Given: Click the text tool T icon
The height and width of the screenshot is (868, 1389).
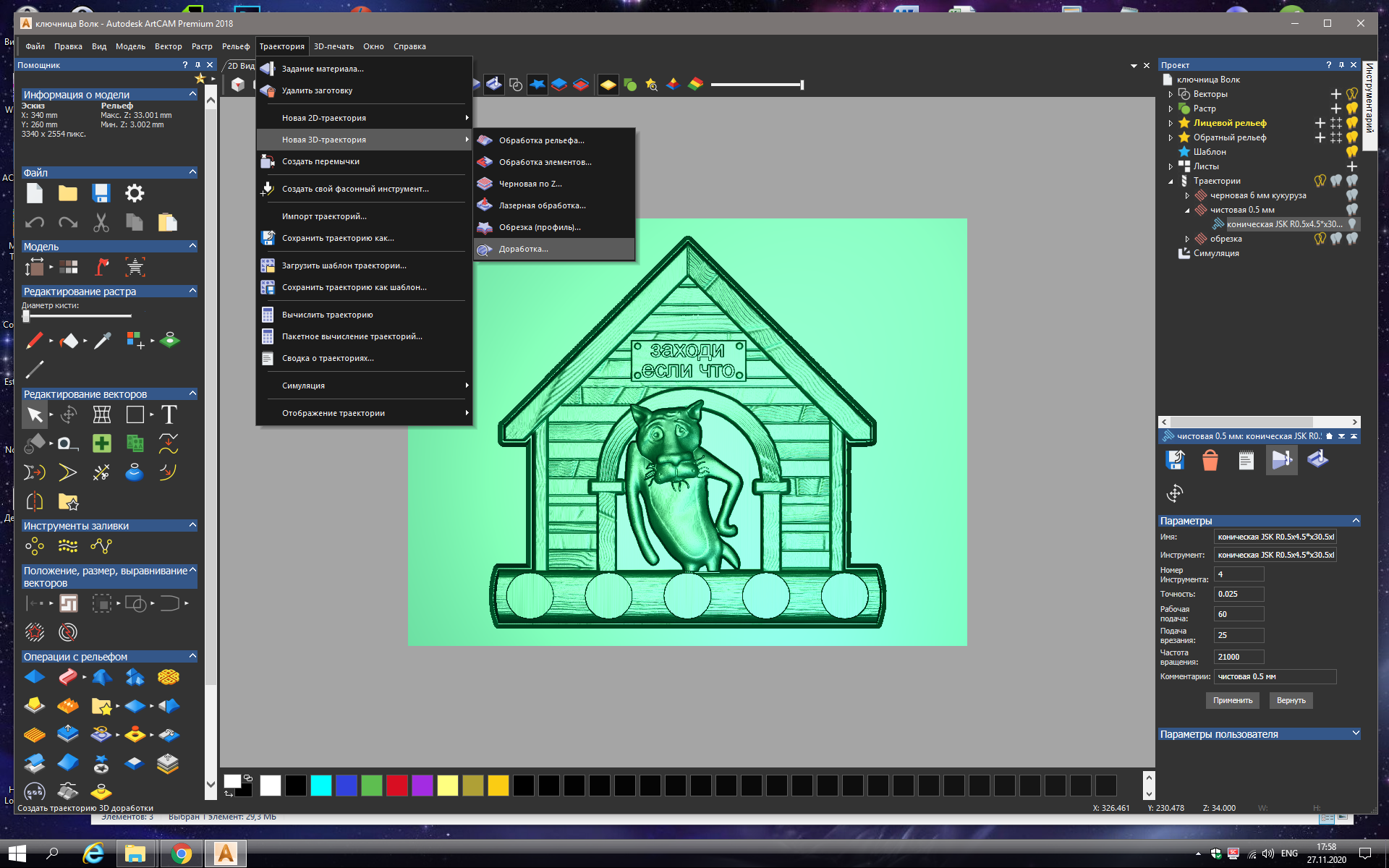Looking at the screenshot, I should pos(169,415).
